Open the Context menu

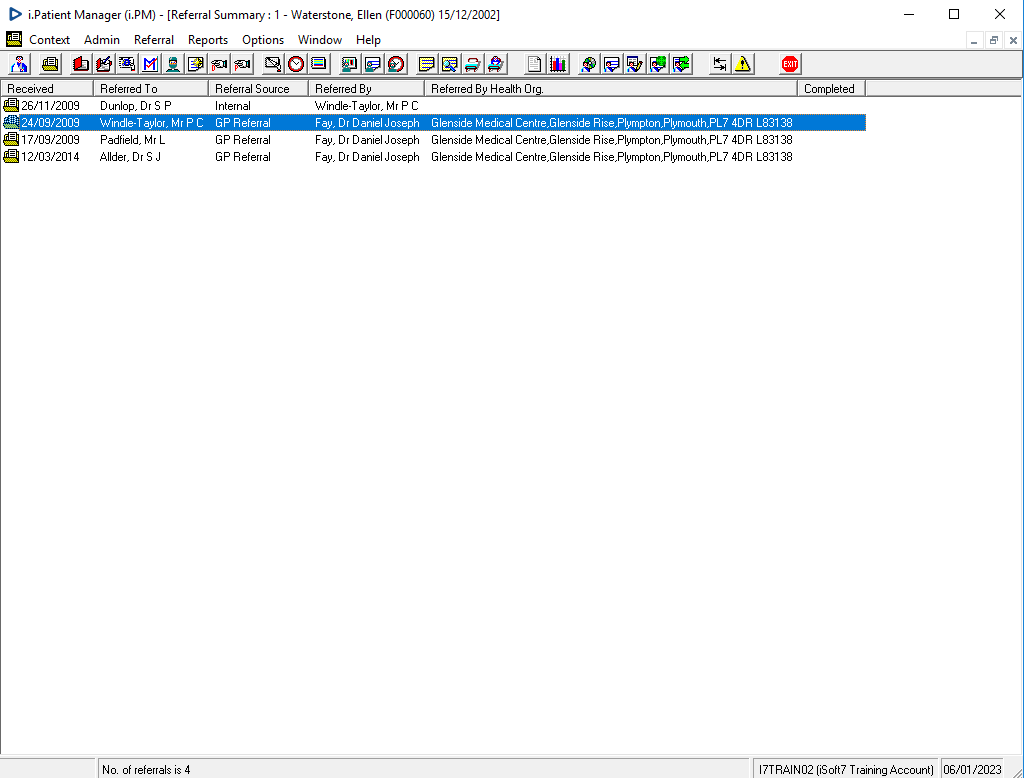(x=50, y=40)
